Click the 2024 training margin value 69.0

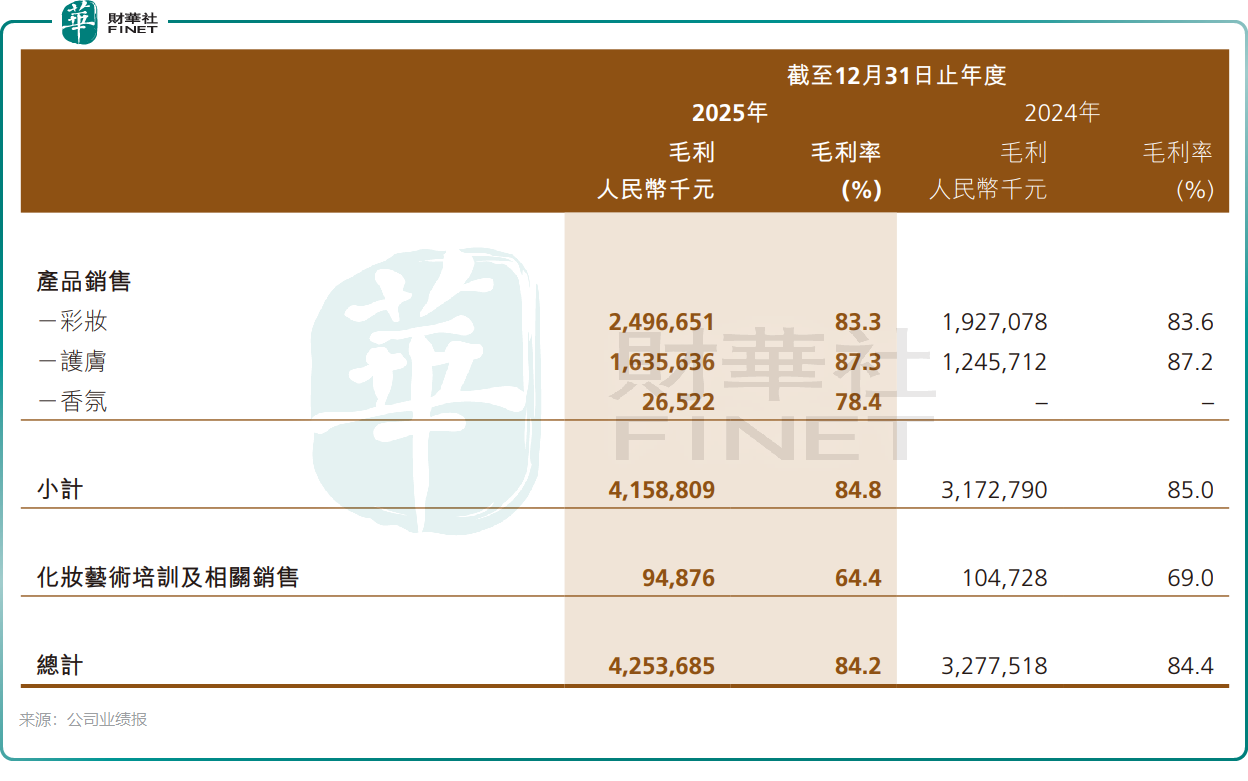point(1189,577)
